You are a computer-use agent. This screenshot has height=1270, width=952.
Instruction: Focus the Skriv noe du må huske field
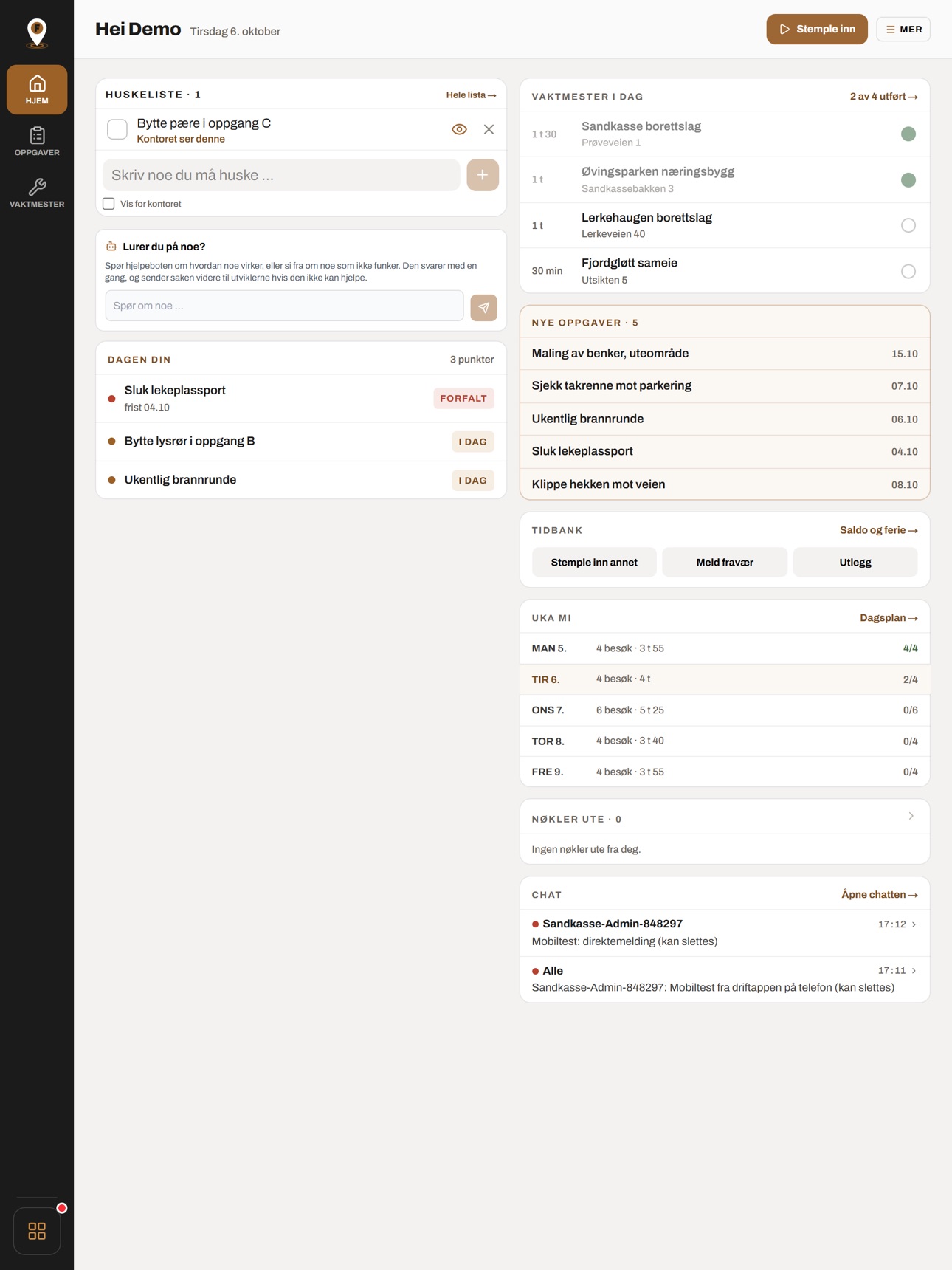tap(281, 175)
